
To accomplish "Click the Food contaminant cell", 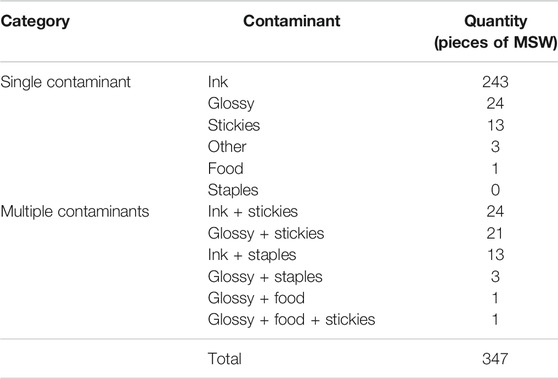I will tap(226, 168).
